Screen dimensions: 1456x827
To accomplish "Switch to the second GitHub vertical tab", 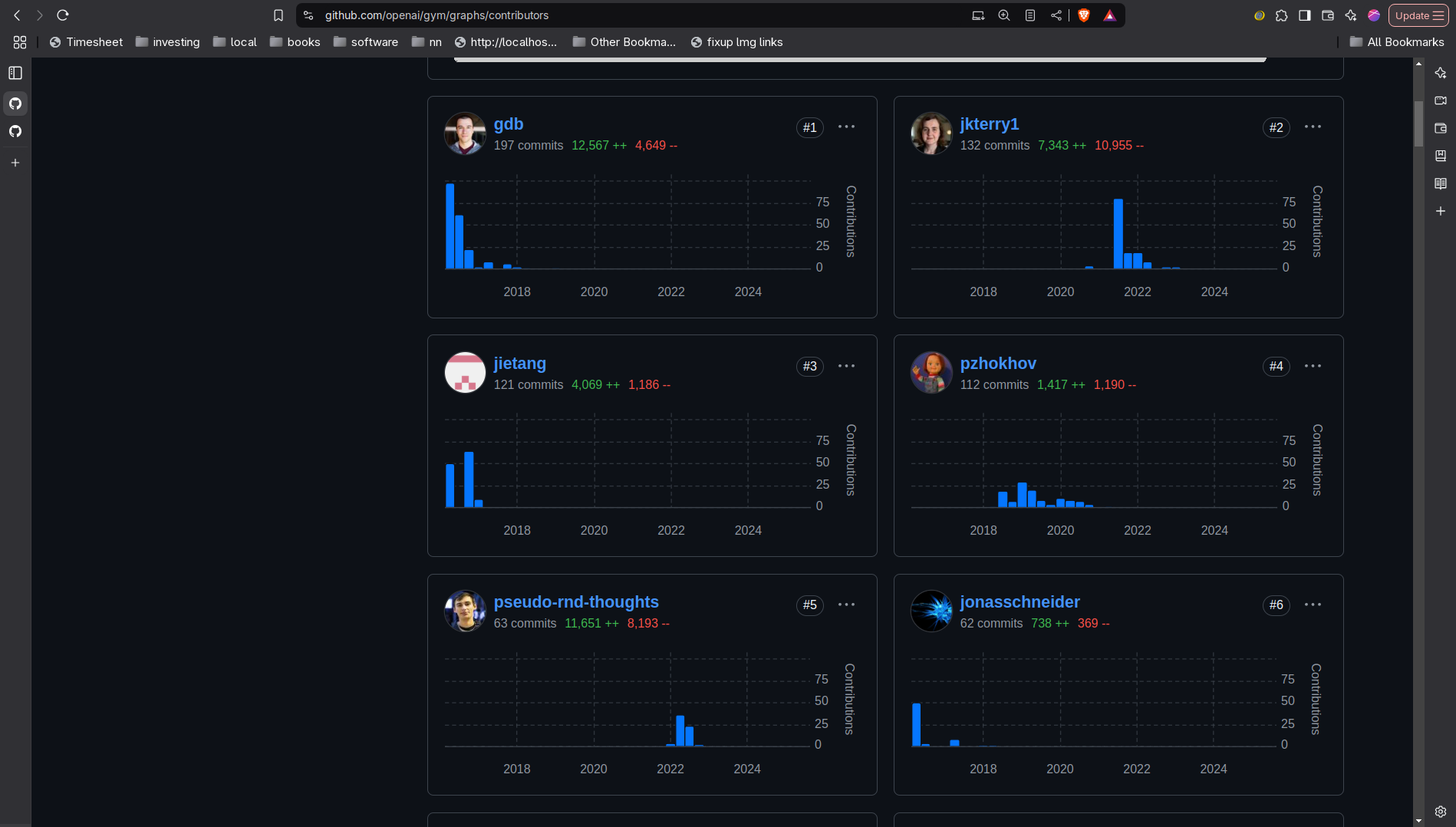I will point(15,132).
